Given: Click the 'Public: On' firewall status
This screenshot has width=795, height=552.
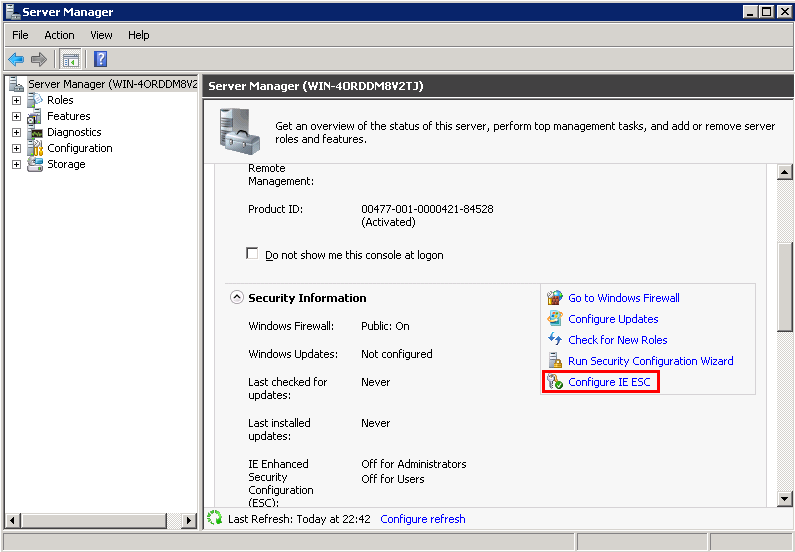Looking at the screenshot, I should [x=385, y=326].
